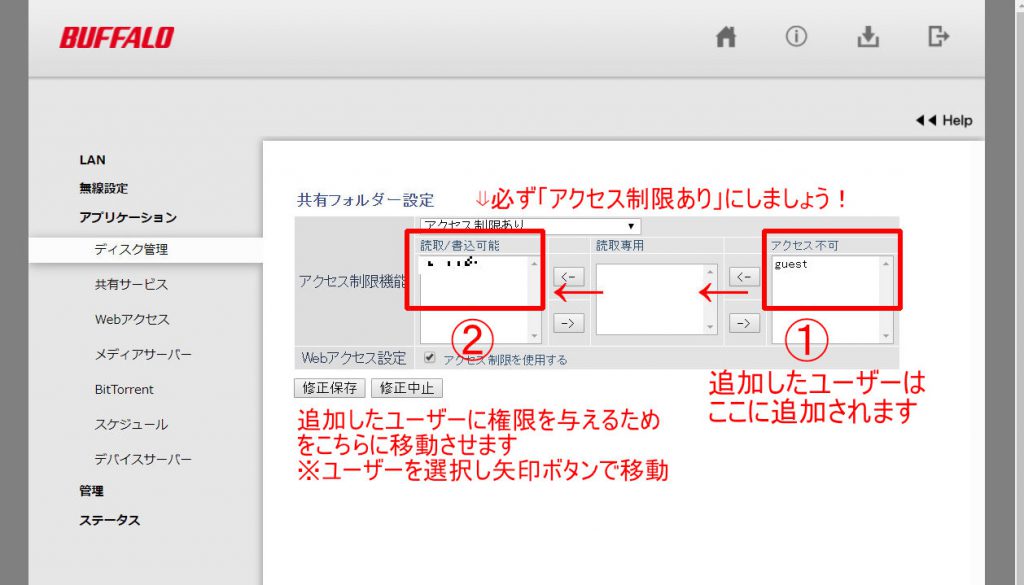
Task: Open the アクセス制限あり dropdown
Action: click(x=530, y=226)
